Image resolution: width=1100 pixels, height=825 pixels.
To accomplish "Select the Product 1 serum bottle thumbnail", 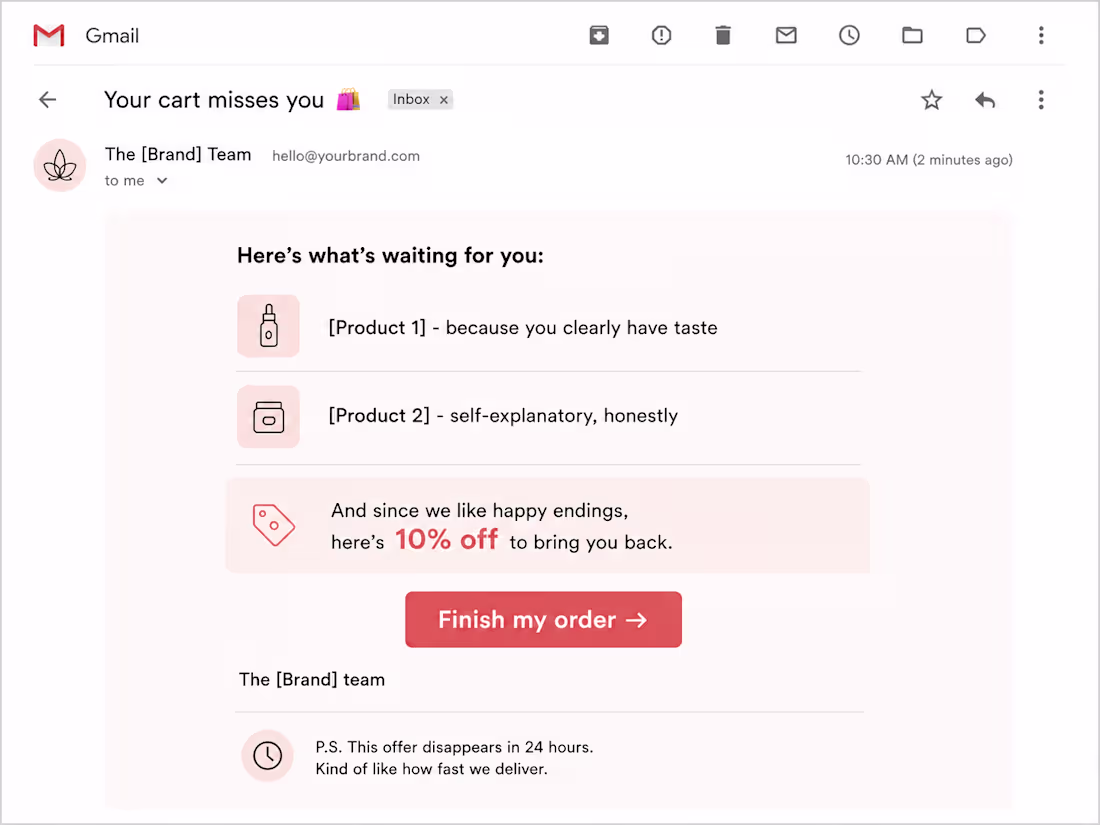I will [268, 326].
